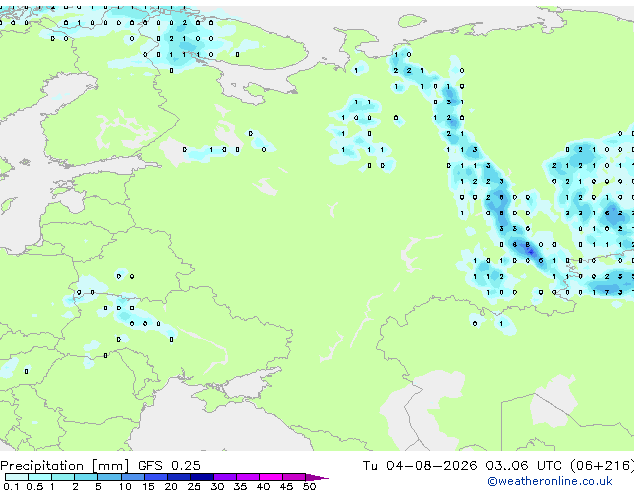Select the 40–45 mm magenta legend swatch

(x=271, y=477)
